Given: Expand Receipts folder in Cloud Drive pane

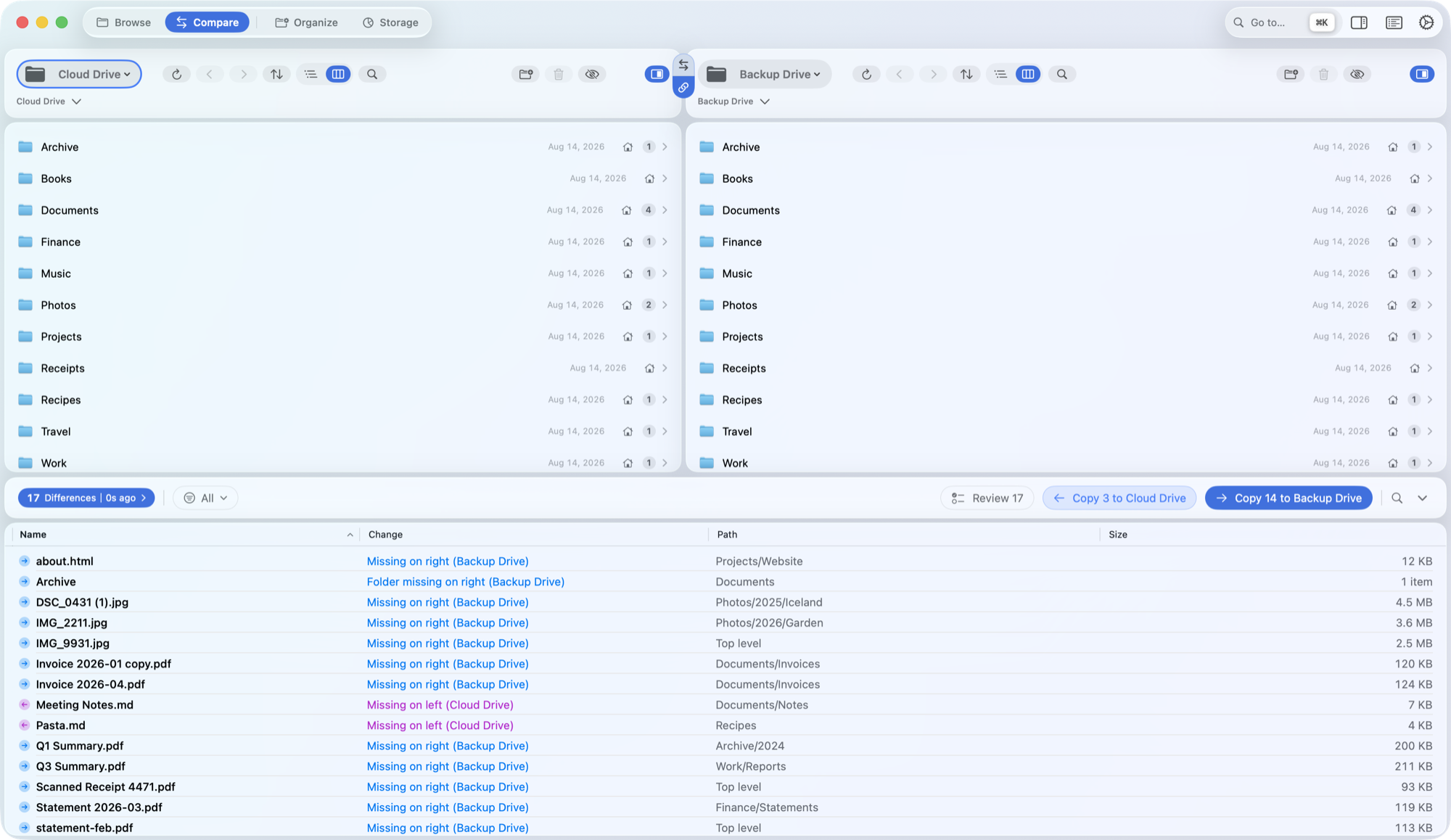Looking at the screenshot, I should [665, 368].
